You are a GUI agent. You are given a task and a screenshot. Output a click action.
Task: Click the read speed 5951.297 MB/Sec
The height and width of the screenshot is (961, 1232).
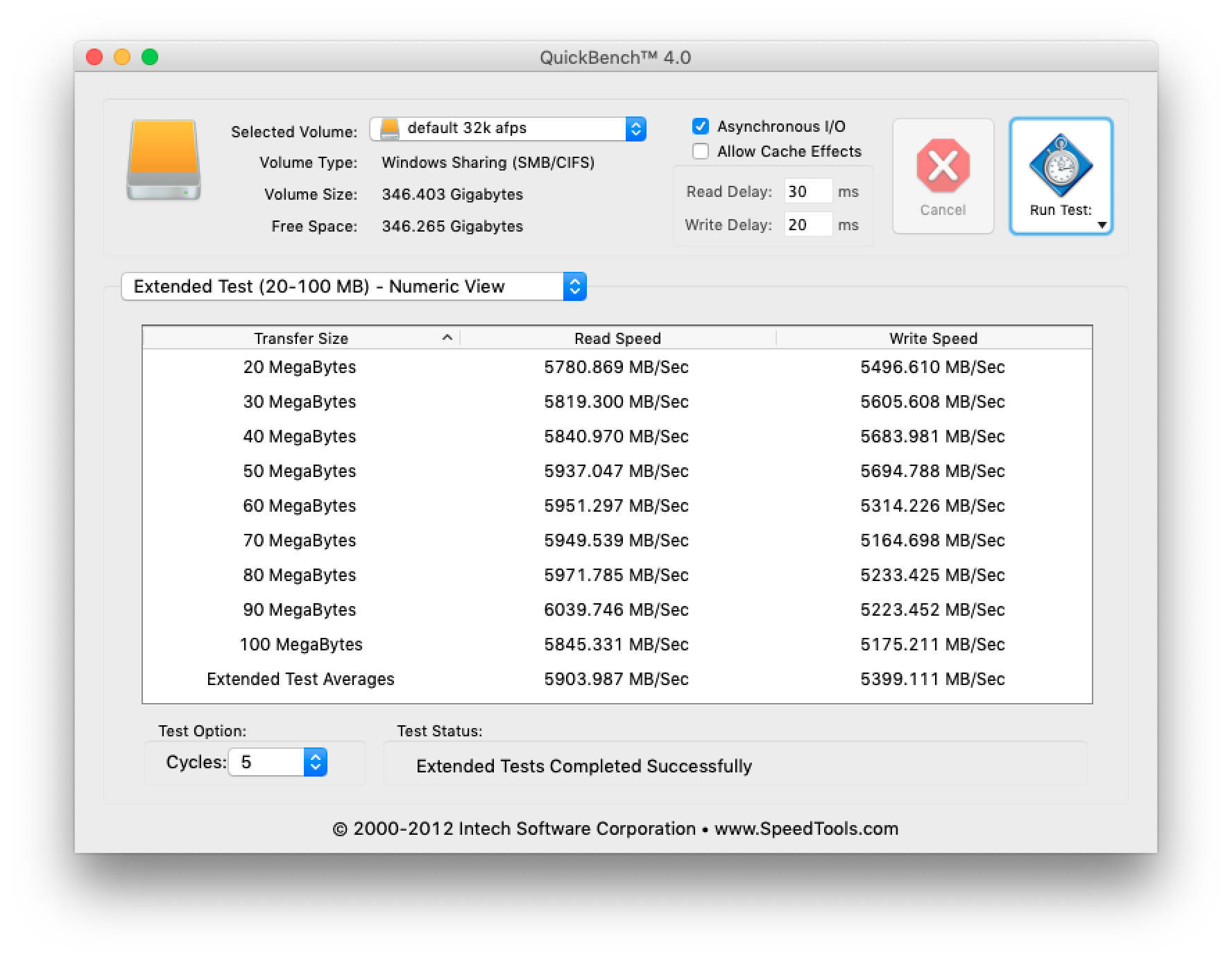617,505
